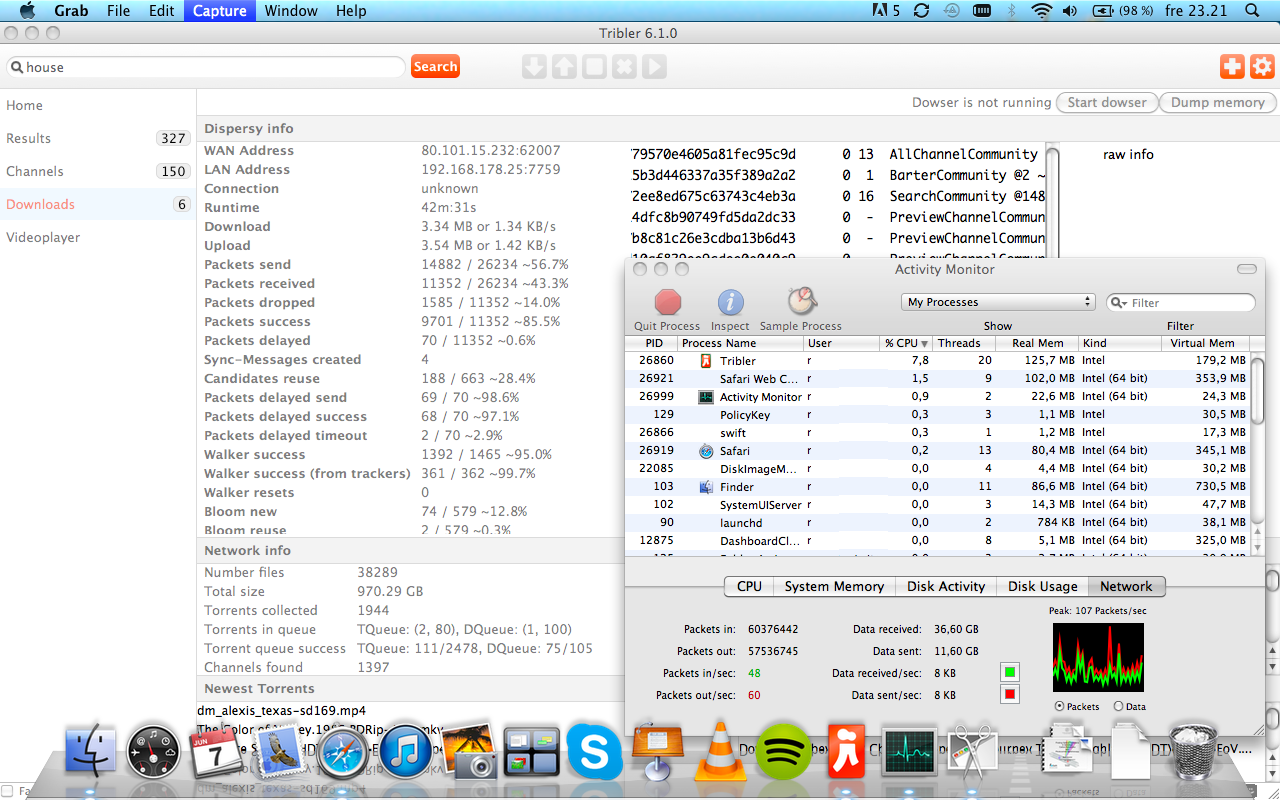
Task: Open Mail from the dock
Action: (x=279, y=751)
